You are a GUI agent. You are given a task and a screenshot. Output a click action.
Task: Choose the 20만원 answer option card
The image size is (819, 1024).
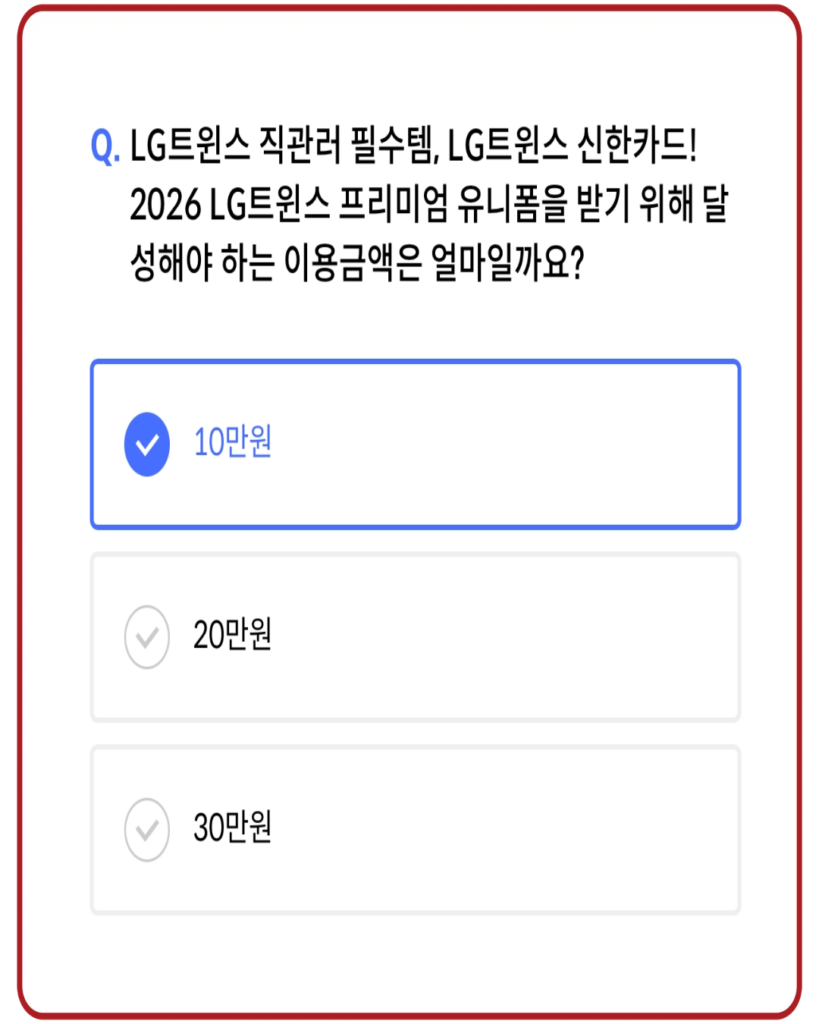point(415,636)
